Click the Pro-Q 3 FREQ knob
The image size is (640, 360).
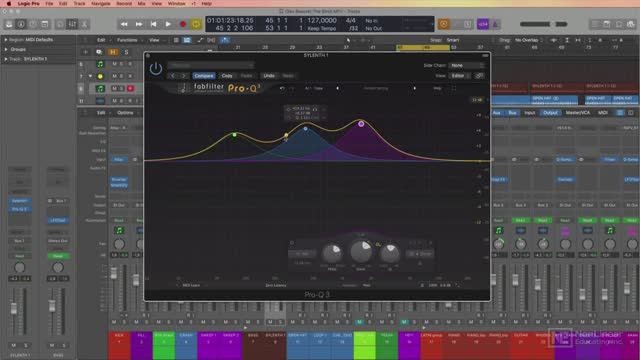(x=332, y=253)
